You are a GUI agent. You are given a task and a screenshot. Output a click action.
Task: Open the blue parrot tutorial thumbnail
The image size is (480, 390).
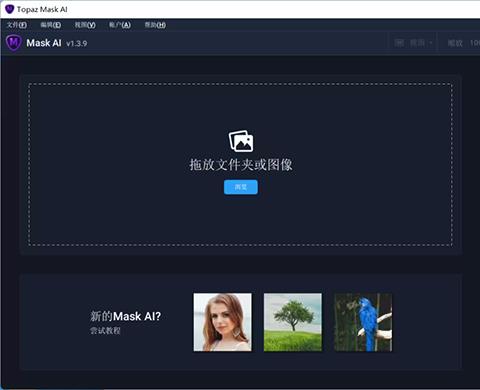pos(363,322)
